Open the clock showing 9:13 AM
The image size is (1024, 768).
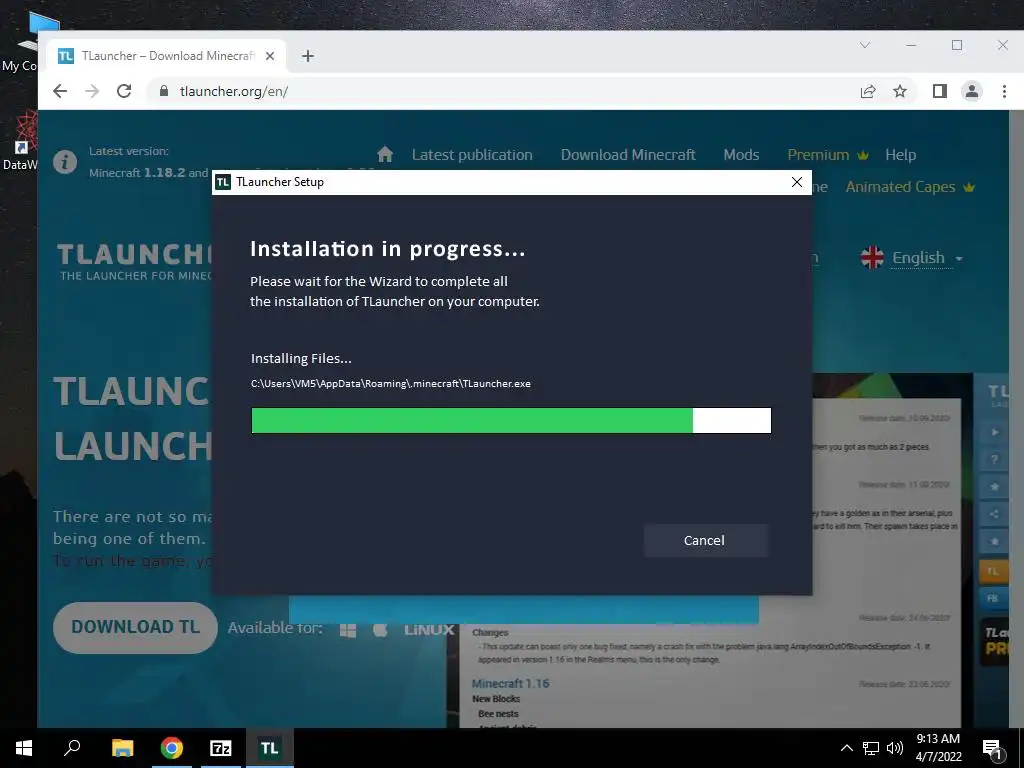click(x=938, y=748)
